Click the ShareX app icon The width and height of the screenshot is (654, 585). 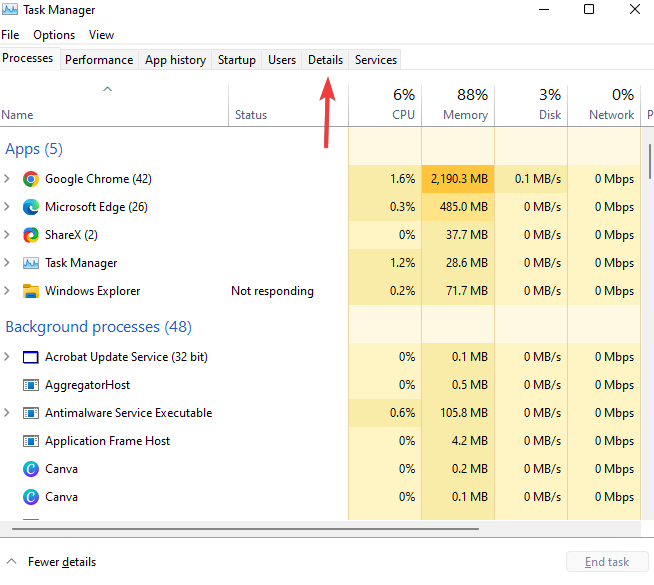pos(30,235)
